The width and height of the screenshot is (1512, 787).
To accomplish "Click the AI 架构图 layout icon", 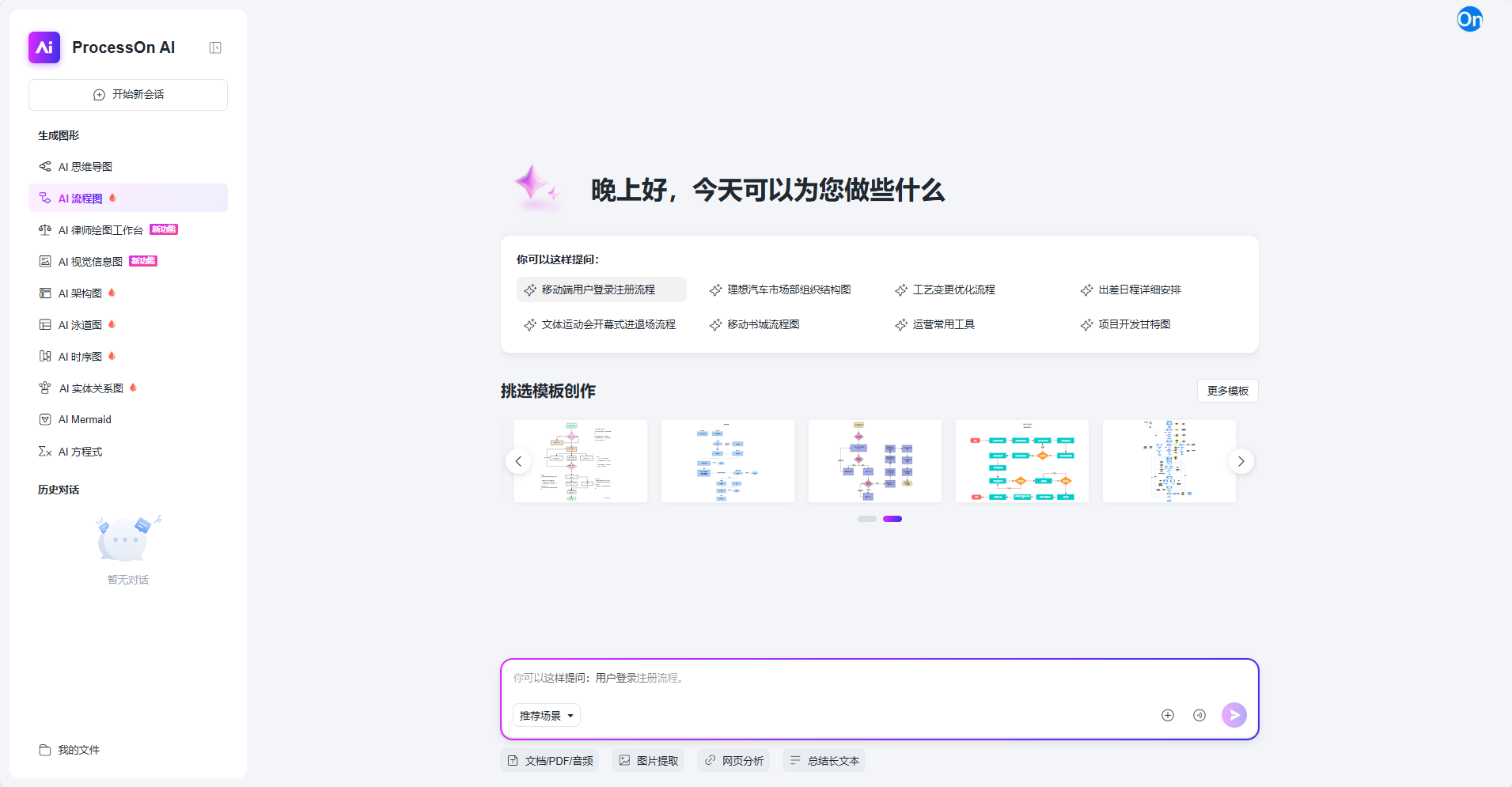I will pyautogui.click(x=45, y=293).
